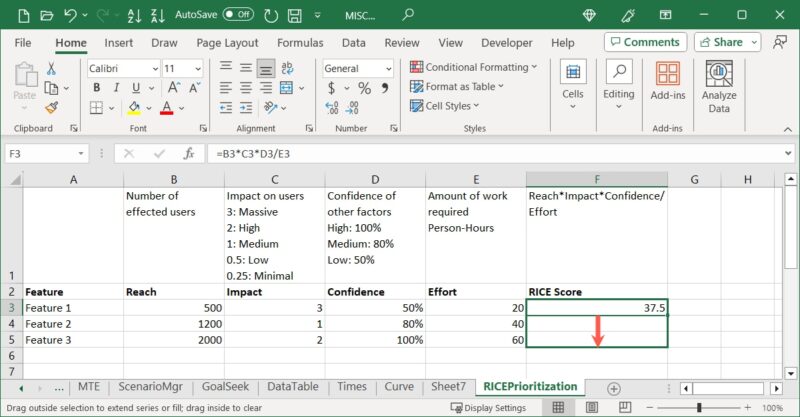Click Analyze Data button
Viewport: 800px width, 417px height.
(719, 87)
